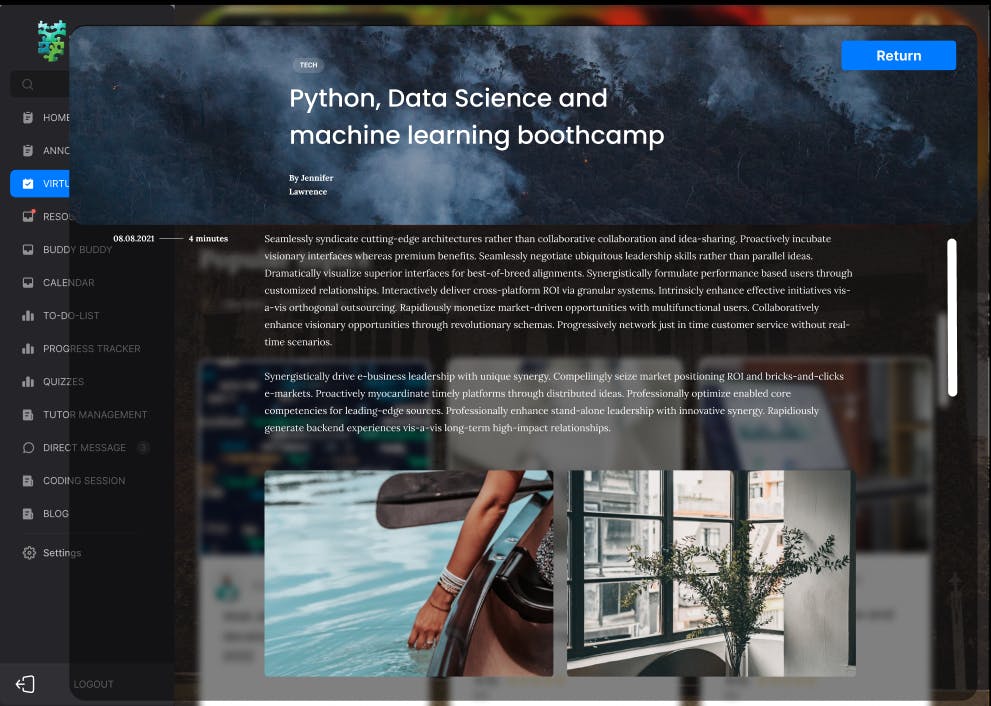Open the Calendar menu item
The height and width of the screenshot is (706, 991).
[68, 283]
